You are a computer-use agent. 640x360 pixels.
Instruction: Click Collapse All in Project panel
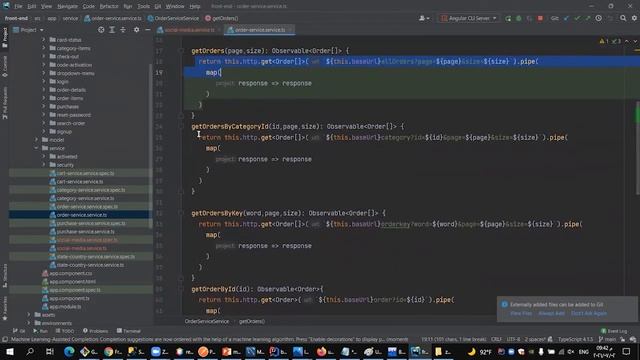[x=123, y=30]
